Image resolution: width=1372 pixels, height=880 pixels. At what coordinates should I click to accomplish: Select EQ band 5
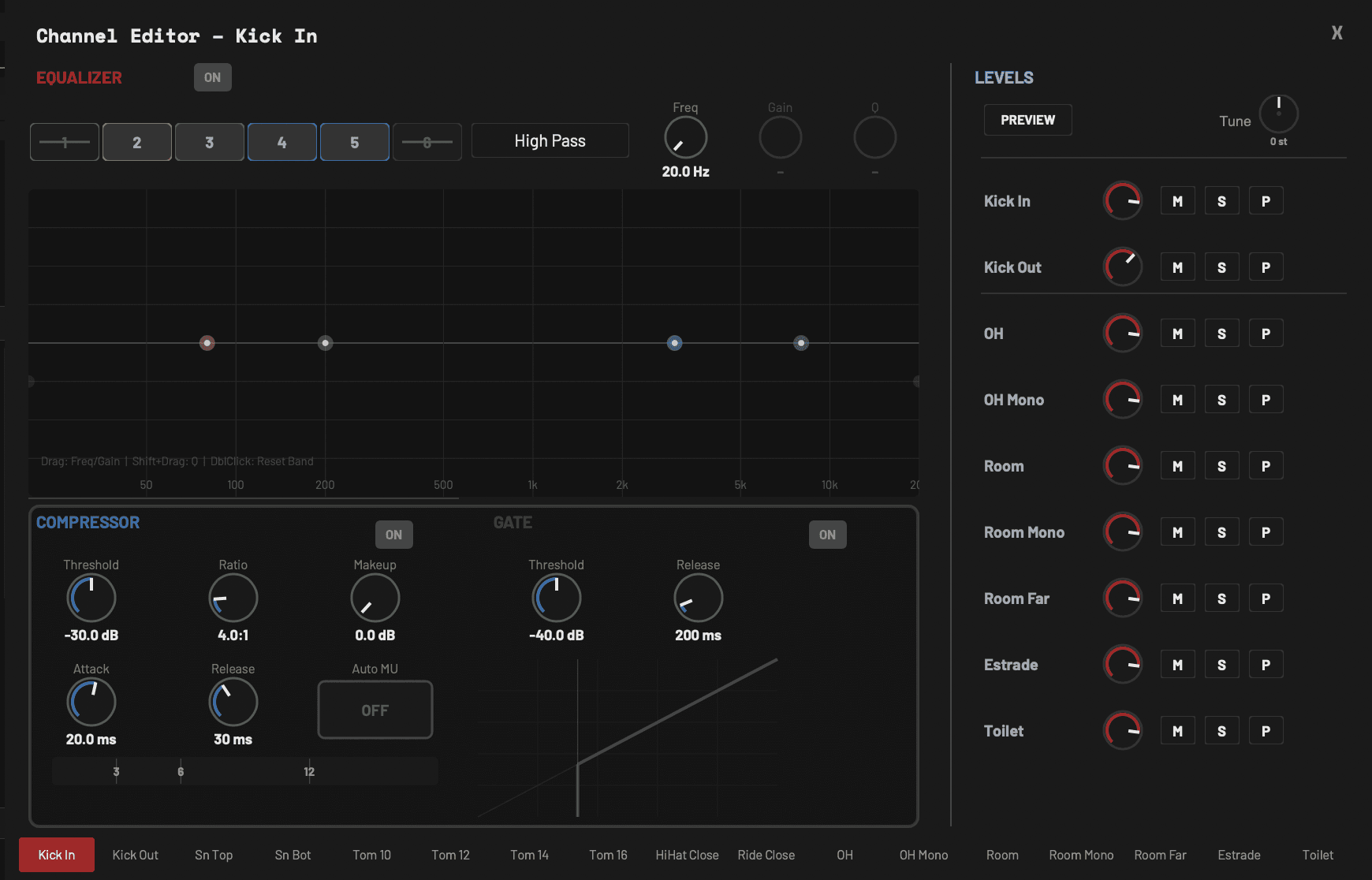[355, 142]
